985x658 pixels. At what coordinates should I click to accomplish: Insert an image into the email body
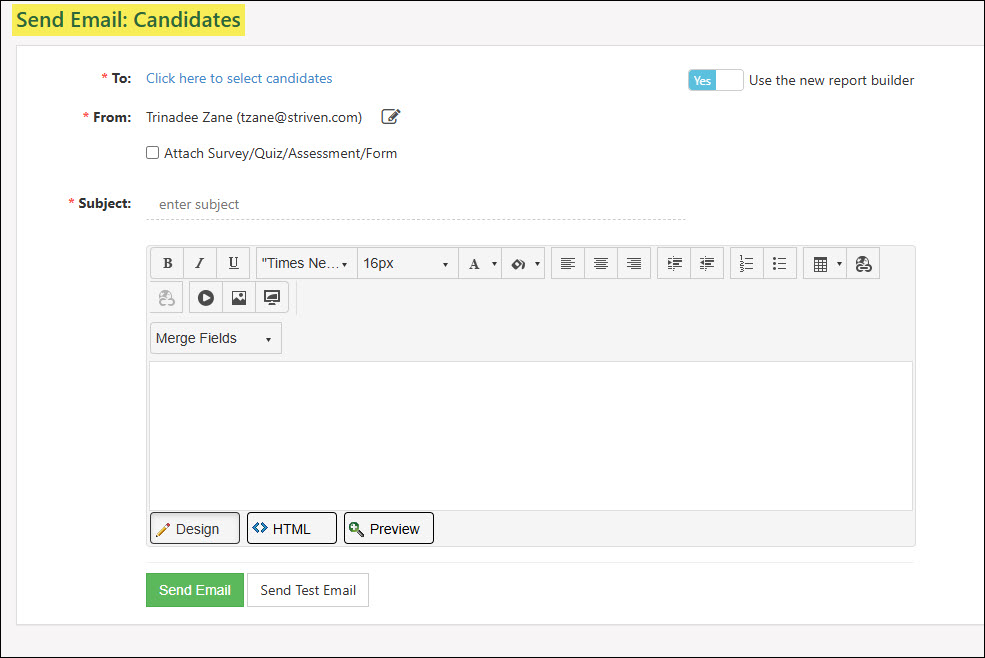coord(238,297)
